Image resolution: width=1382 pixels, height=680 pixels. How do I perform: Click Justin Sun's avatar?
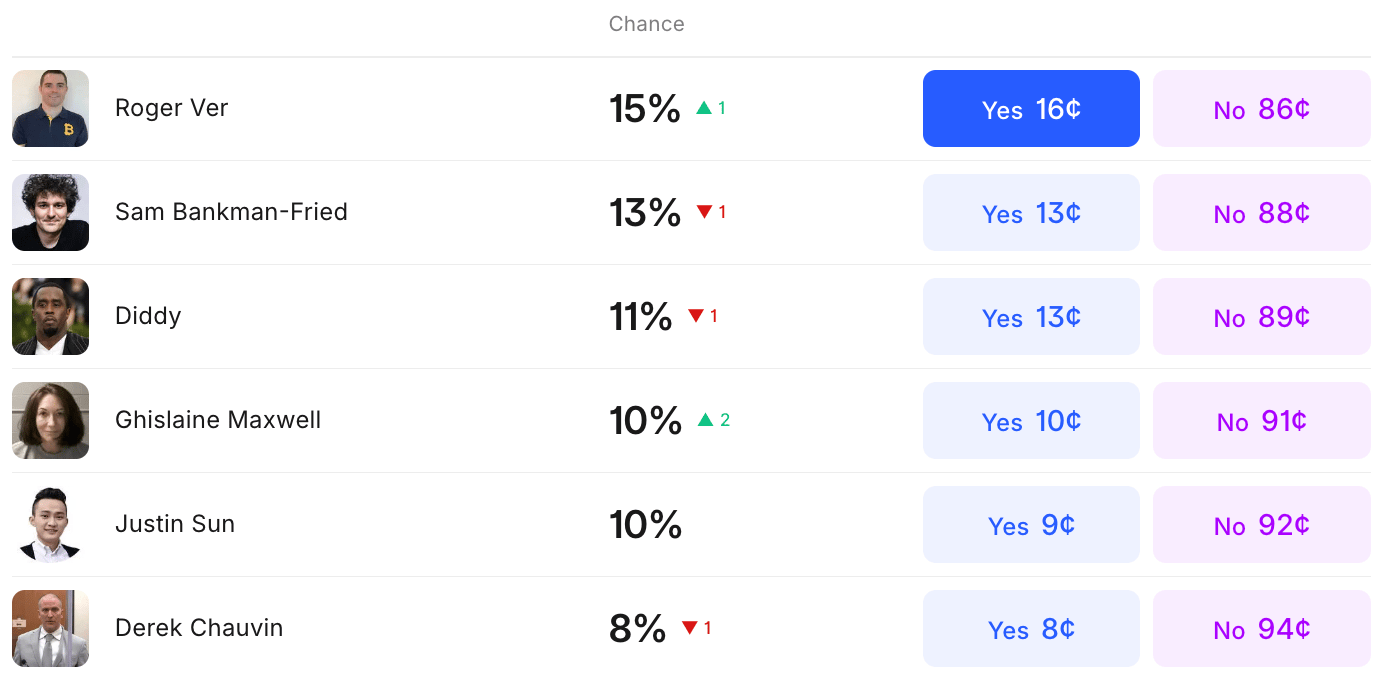[x=50, y=524]
